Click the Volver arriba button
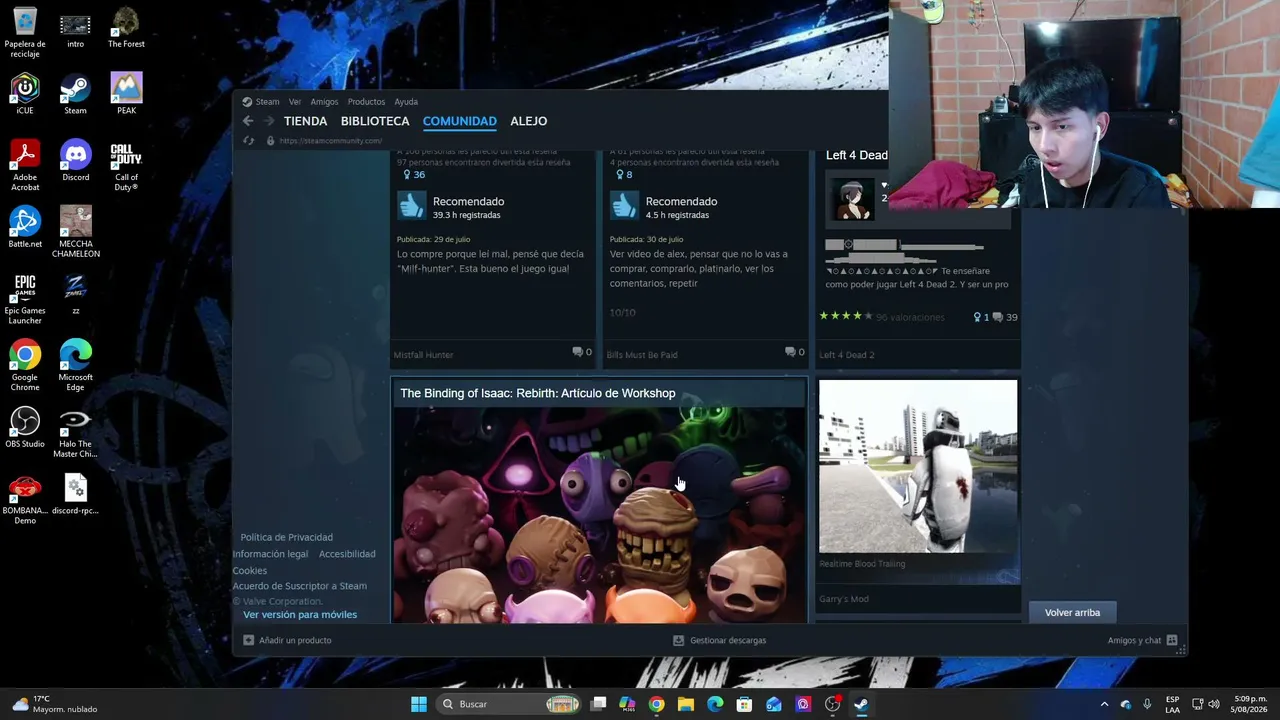This screenshot has height=720, width=1280. tap(1072, 612)
